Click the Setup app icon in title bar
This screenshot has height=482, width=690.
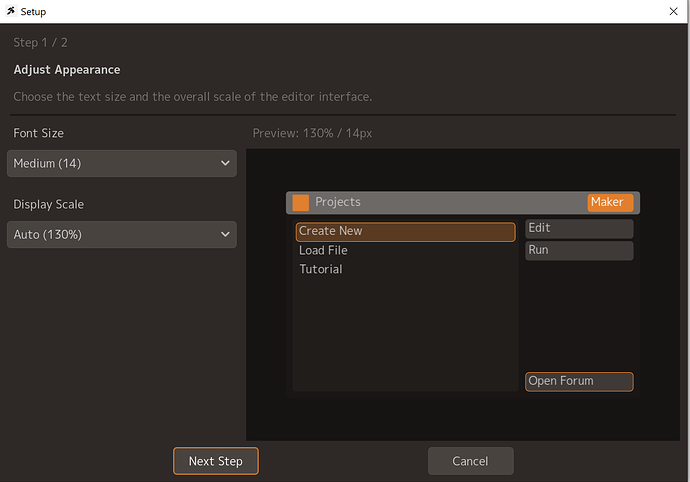11,11
